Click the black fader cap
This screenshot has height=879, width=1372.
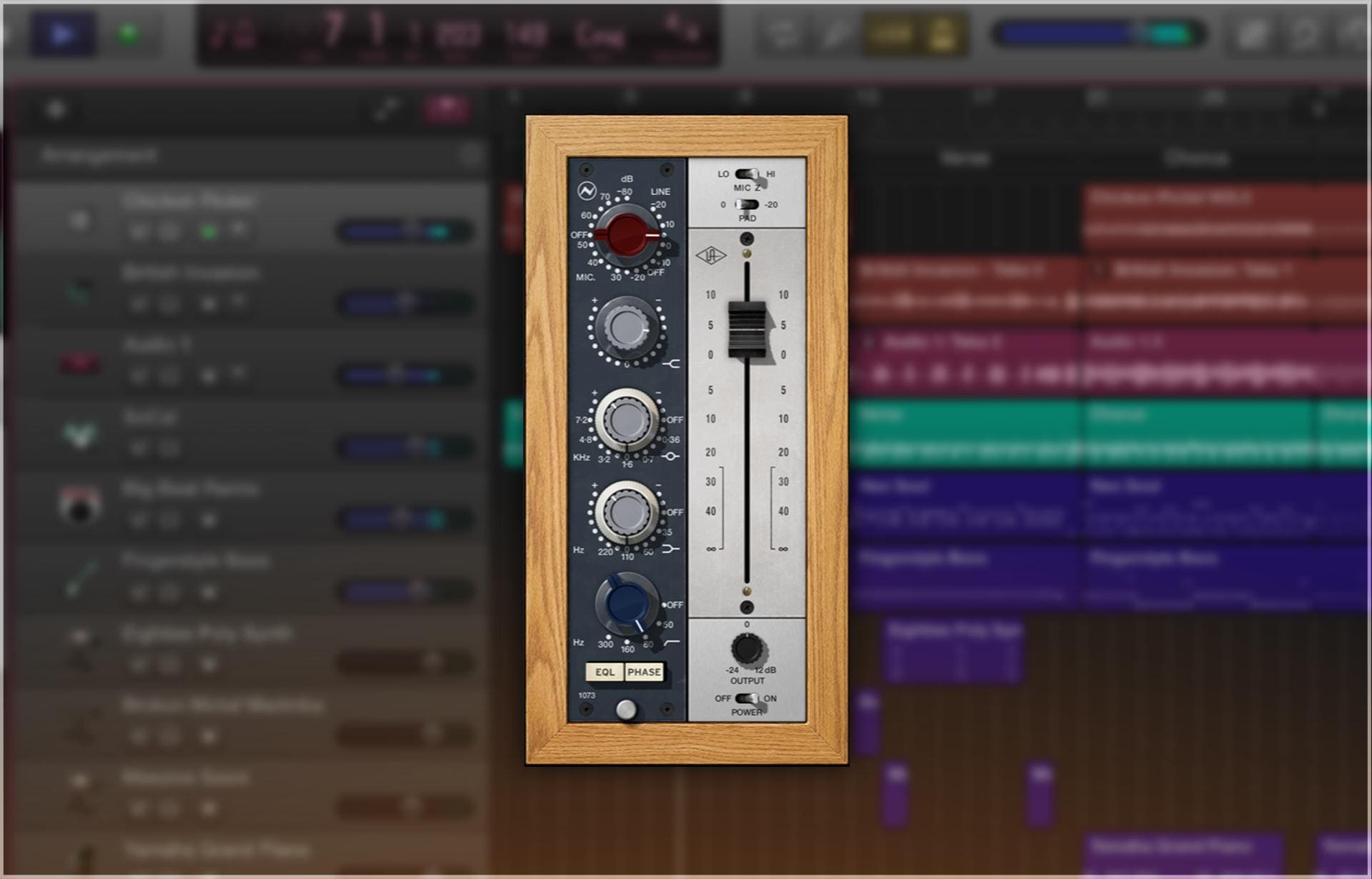point(747,329)
